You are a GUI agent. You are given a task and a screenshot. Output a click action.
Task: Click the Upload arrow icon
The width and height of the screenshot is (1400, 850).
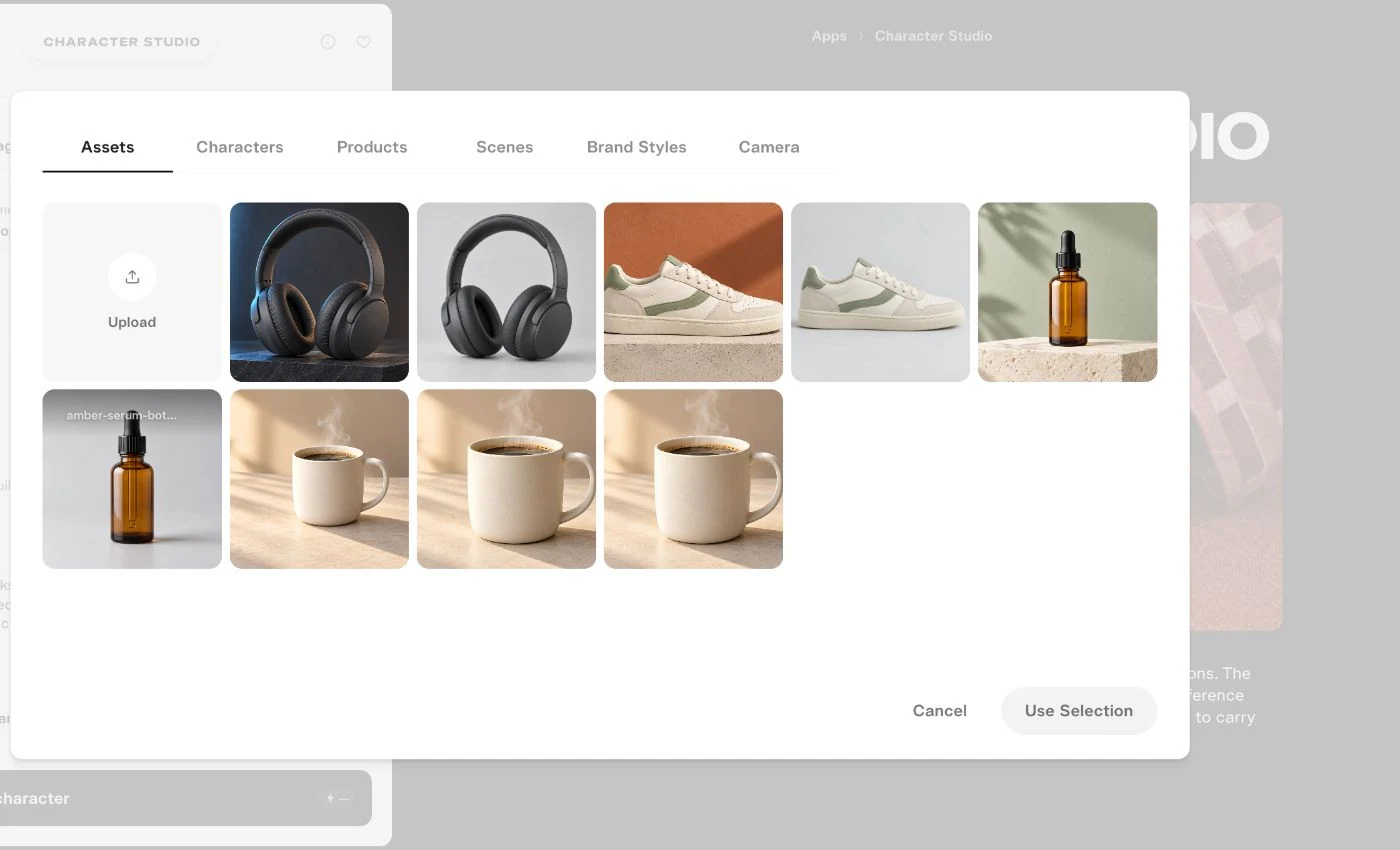pyautogui.click(x=132, y=277)
